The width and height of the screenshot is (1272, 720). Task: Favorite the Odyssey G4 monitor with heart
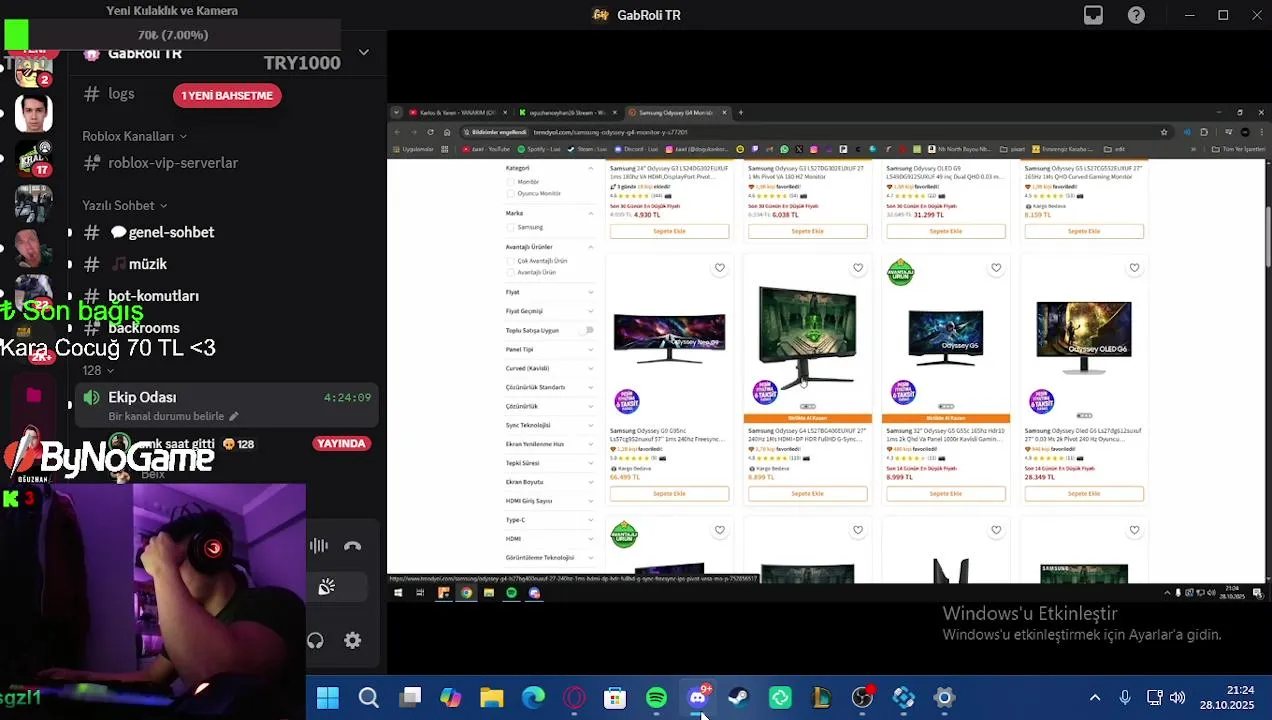click(x=857, y=267)
